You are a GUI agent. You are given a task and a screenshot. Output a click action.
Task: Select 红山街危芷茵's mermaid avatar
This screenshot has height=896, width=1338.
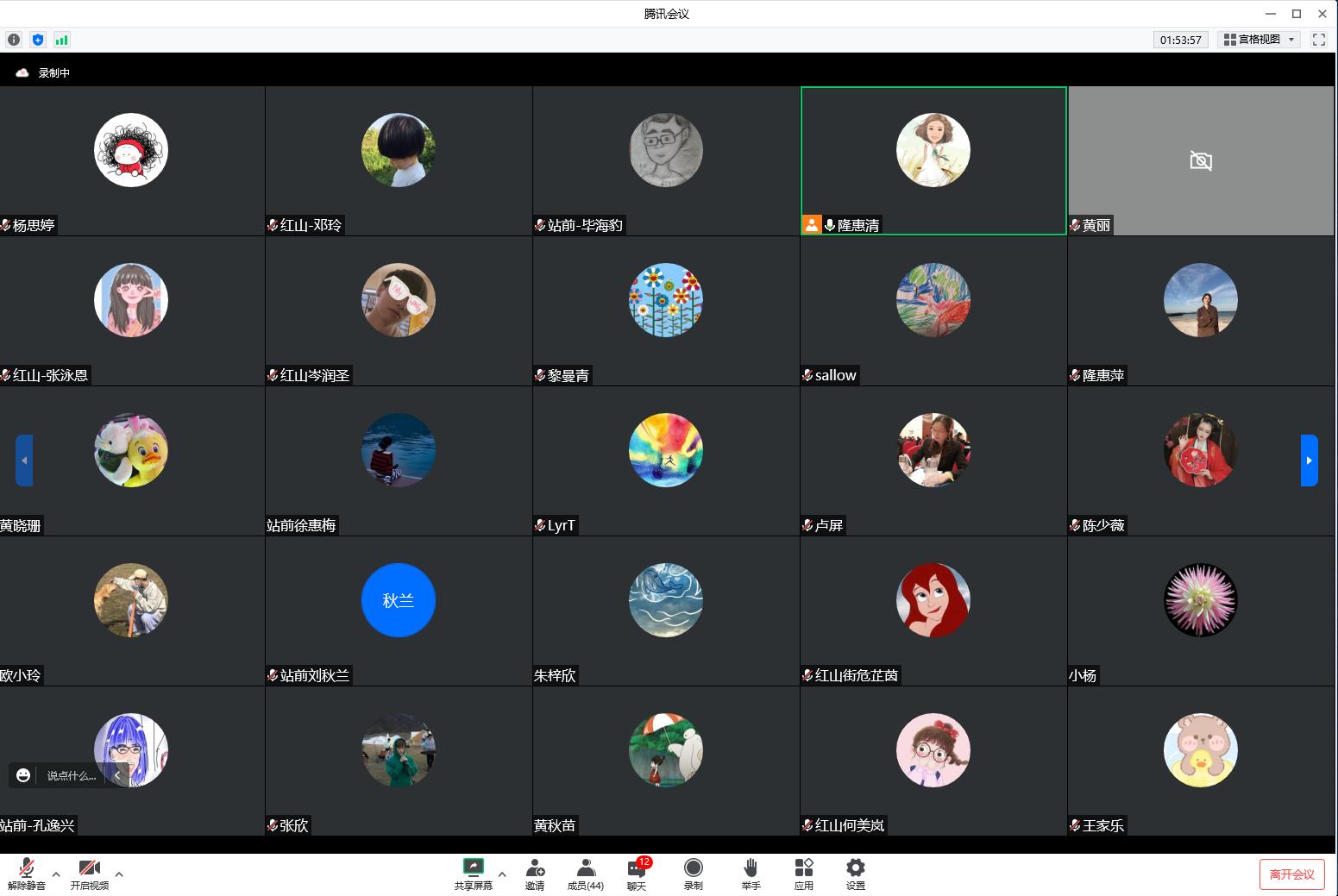click(x=933, y=600)
